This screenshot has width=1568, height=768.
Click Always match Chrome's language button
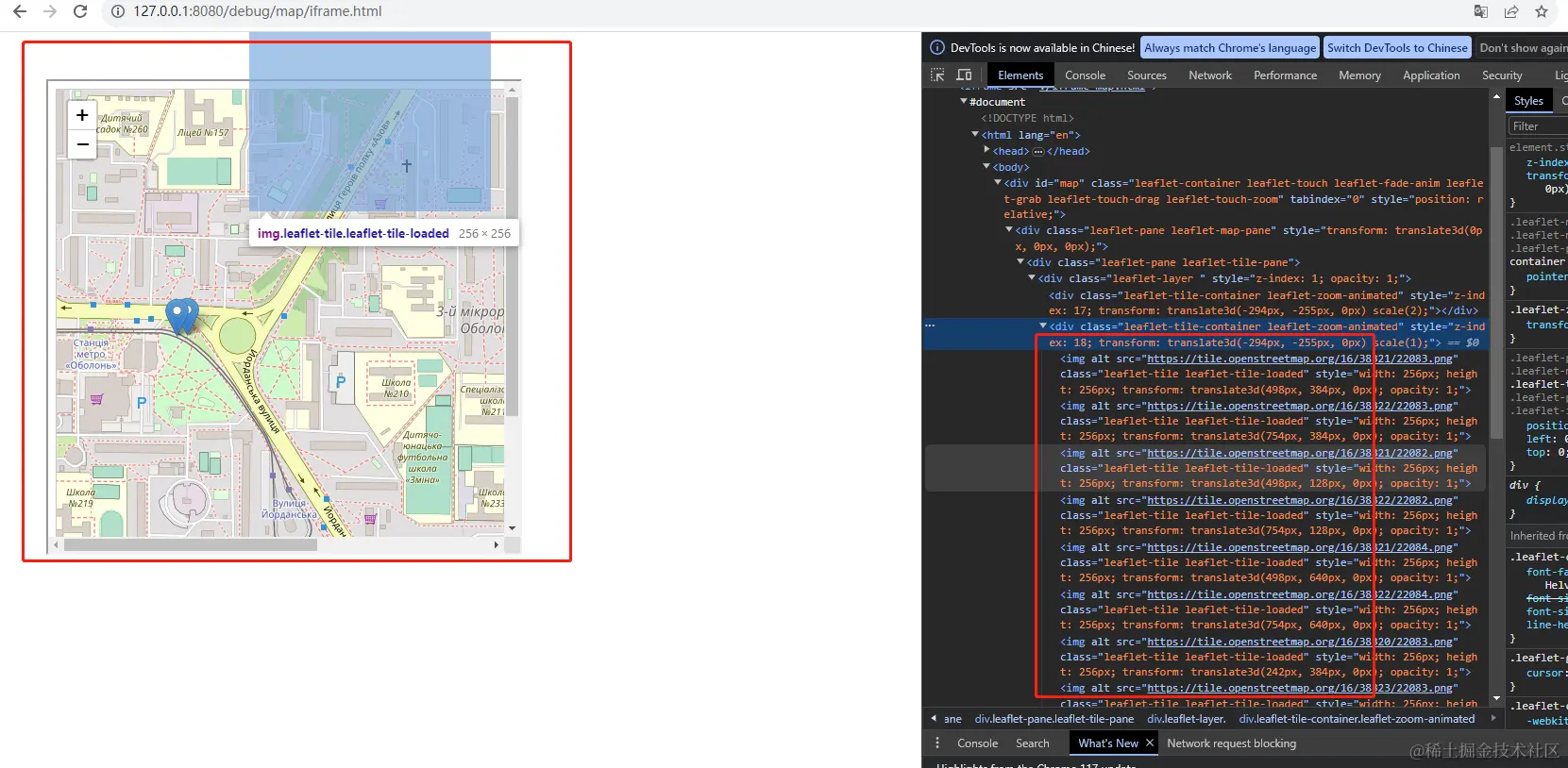1230,48
